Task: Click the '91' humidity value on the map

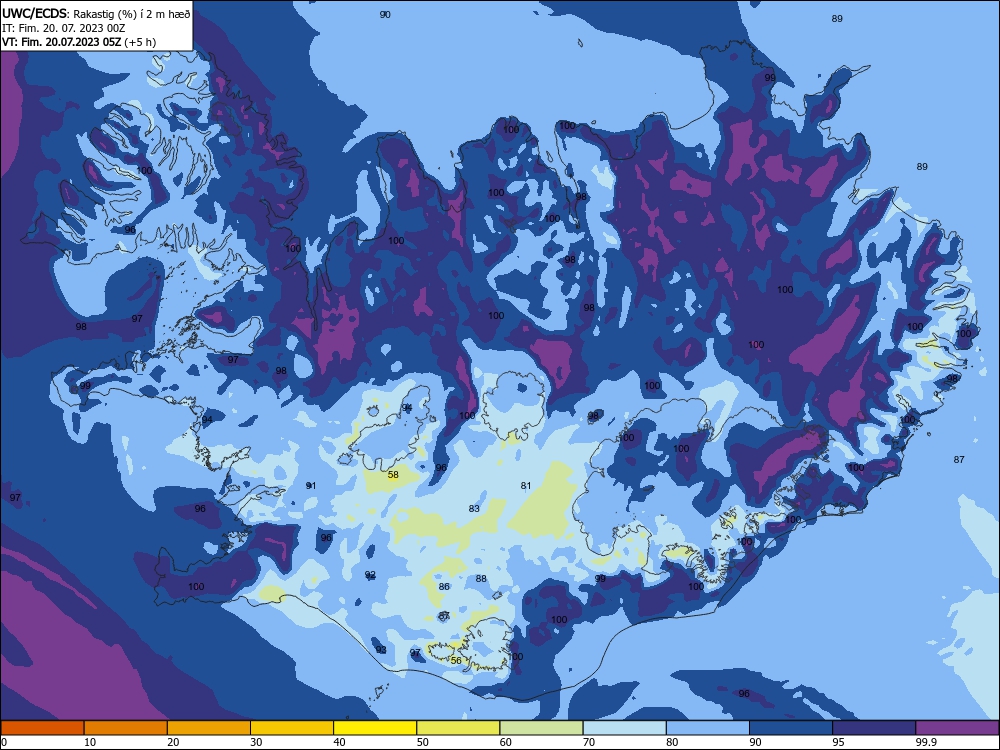Action: [x=311, y=486]
